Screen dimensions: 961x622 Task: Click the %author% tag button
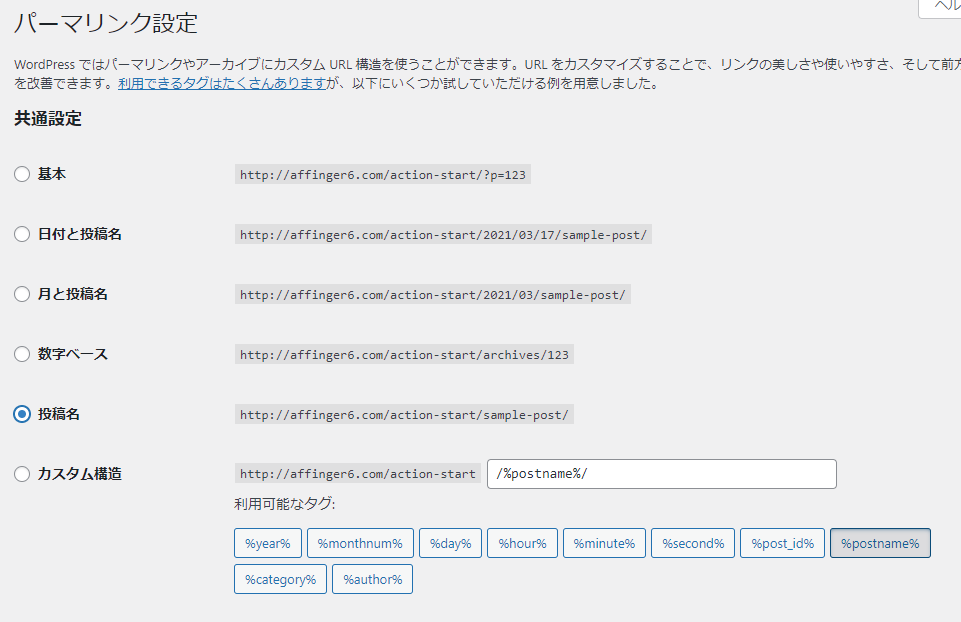point(373,579)
